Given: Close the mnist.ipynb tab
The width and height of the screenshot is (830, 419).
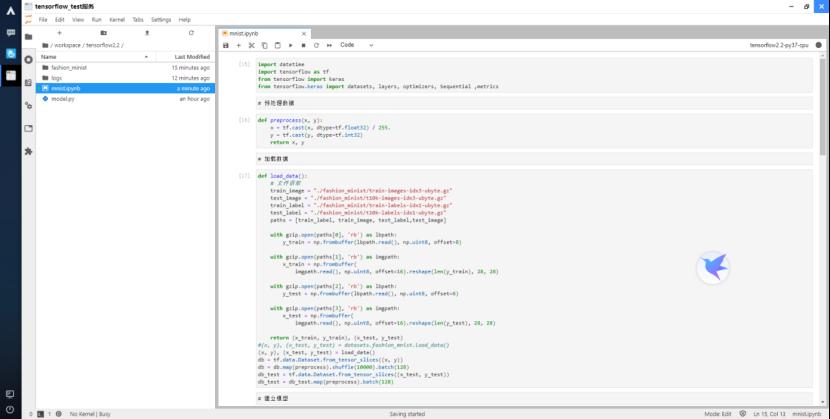Looking at the screenshot, I should coord(304,33).
